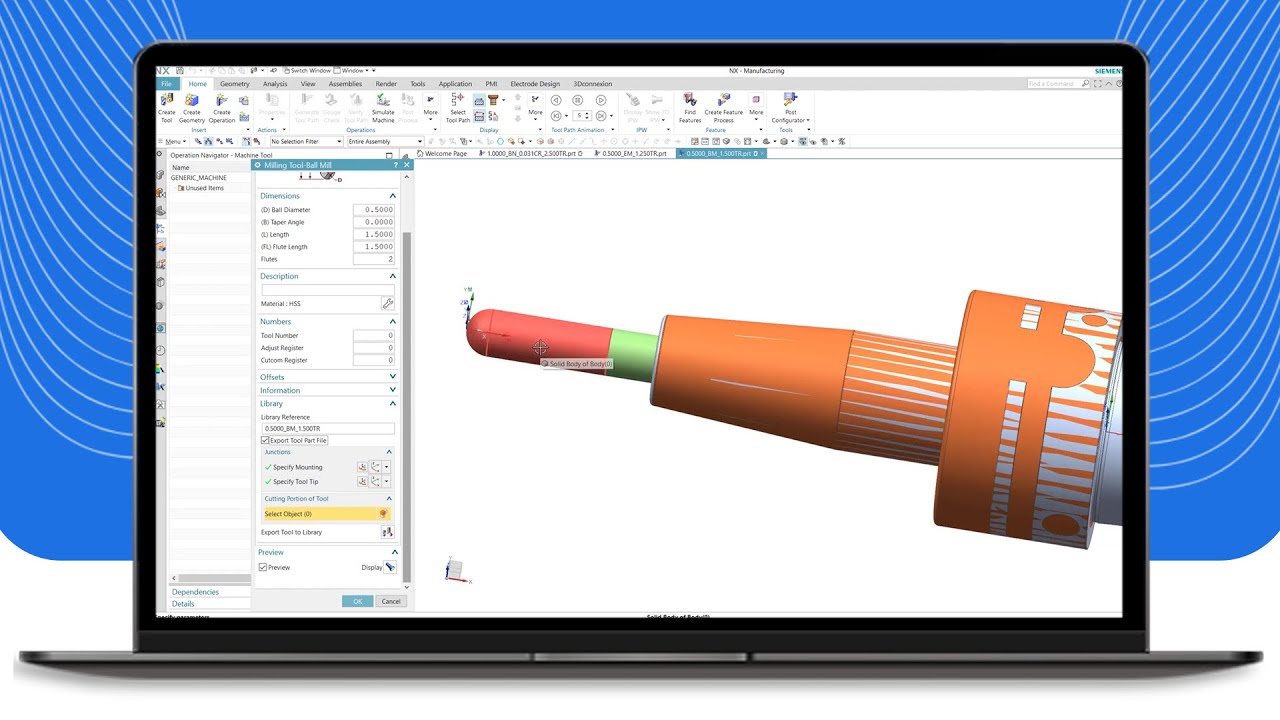Click the Cancel button
The image size is (1280, 720).
point(391,601)
